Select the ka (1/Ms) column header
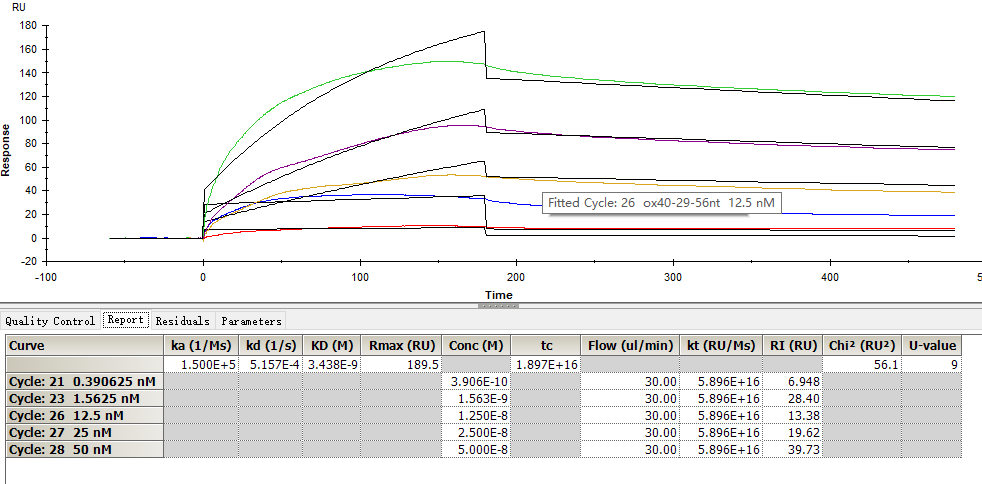The height and width of the screenshot is (484, 982). click(201, 346)
